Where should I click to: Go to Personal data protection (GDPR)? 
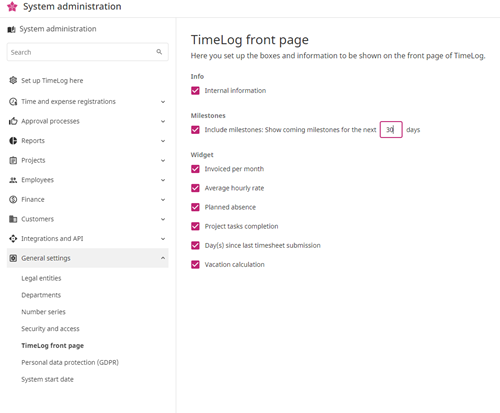pos(70,362)
